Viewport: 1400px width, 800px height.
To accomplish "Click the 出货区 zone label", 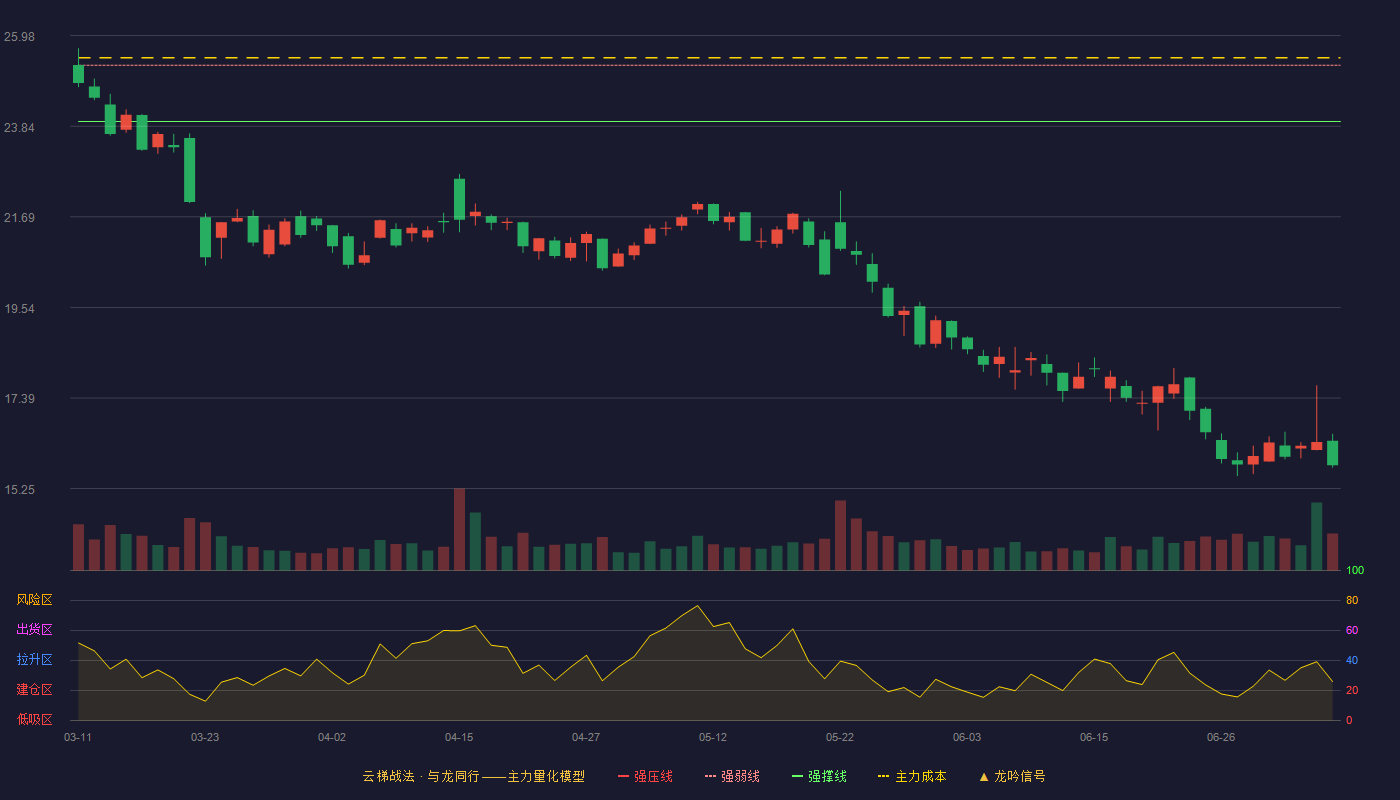I will (x=35, y=630).
